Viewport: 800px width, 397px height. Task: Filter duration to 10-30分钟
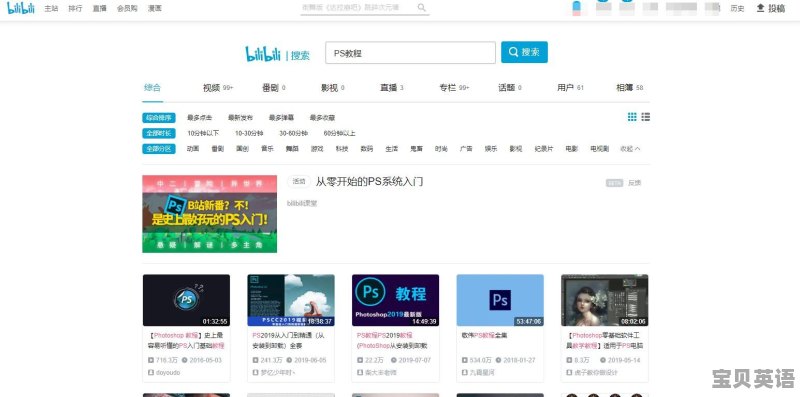(249, 133)
